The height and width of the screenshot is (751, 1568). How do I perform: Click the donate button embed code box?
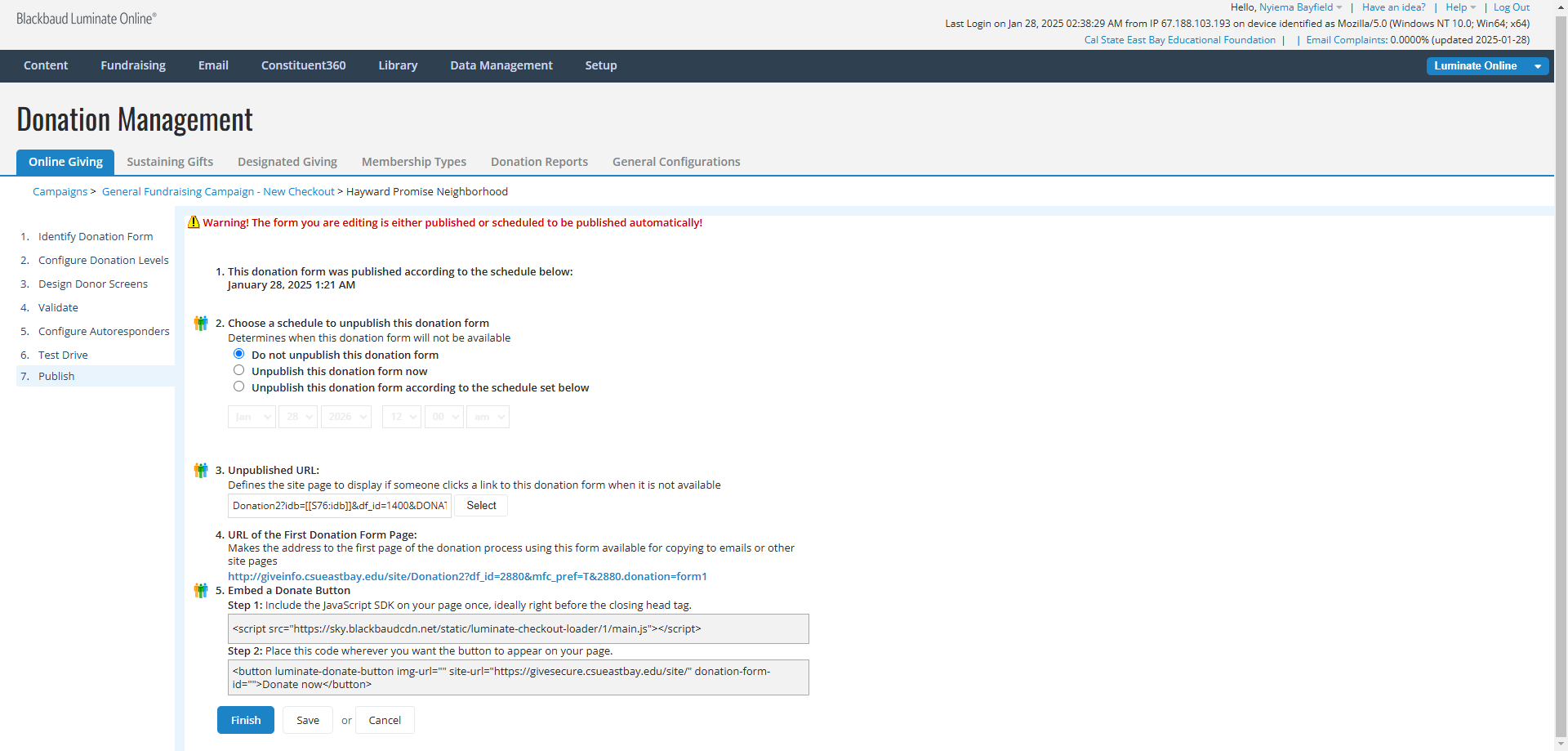[518, 677]
